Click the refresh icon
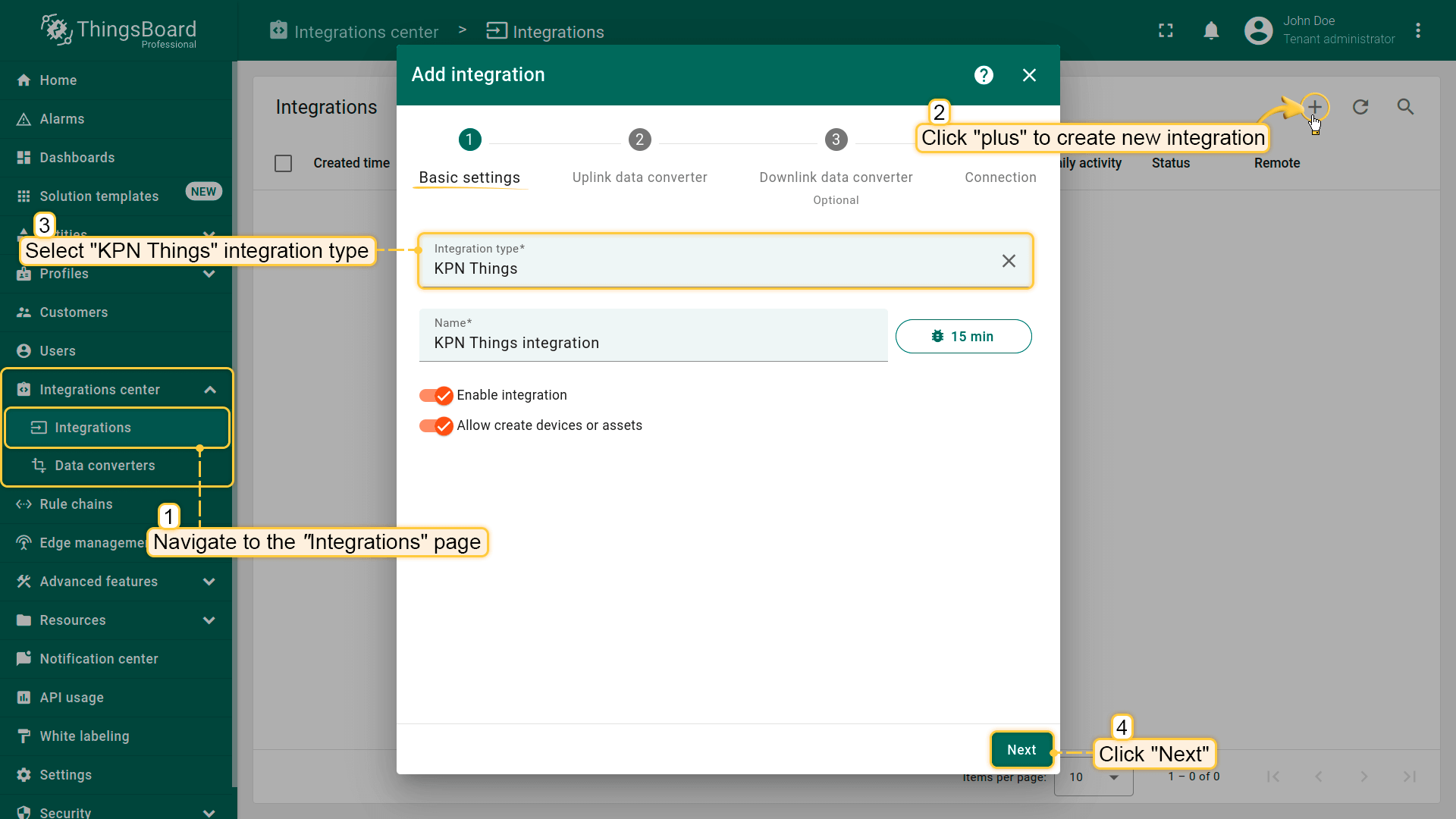 [x=1360, y=107]
